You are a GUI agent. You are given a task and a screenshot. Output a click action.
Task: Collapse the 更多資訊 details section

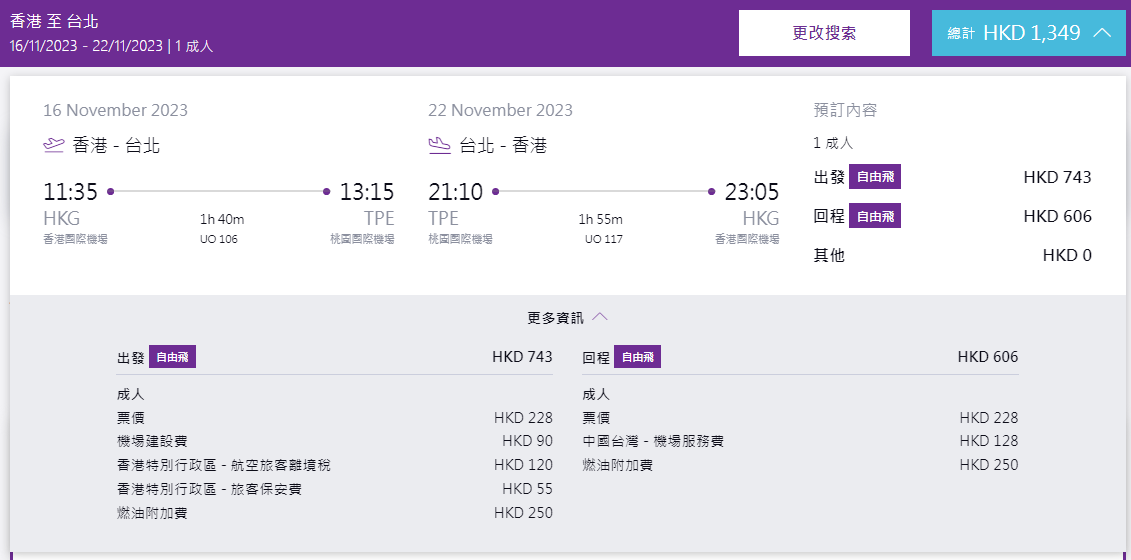coord(566,317)
